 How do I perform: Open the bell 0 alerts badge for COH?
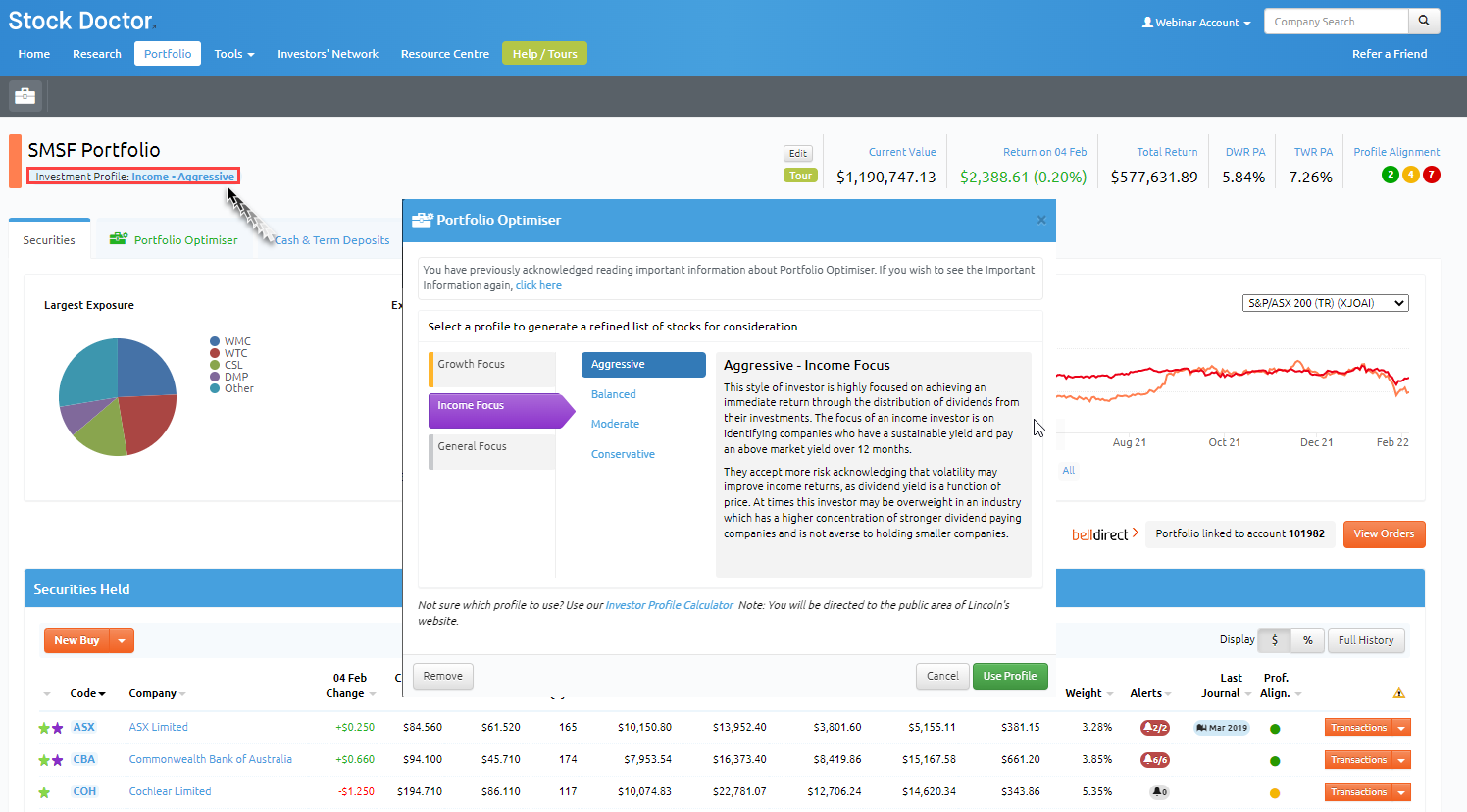point(1159,792)
